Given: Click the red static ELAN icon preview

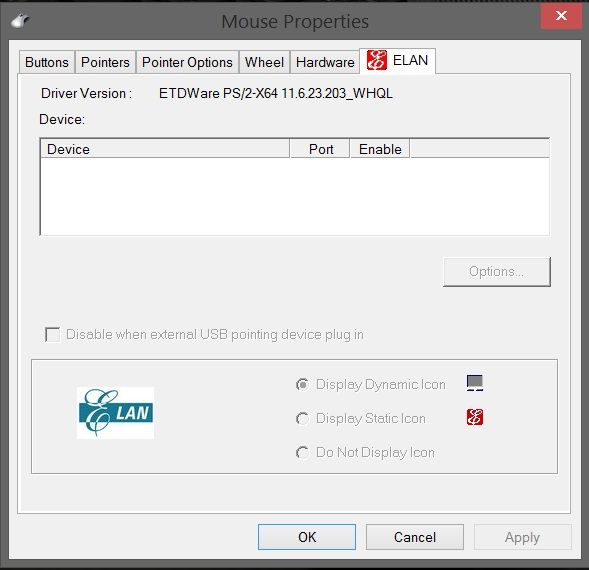Looking at the screenshot, I should 475,417.
